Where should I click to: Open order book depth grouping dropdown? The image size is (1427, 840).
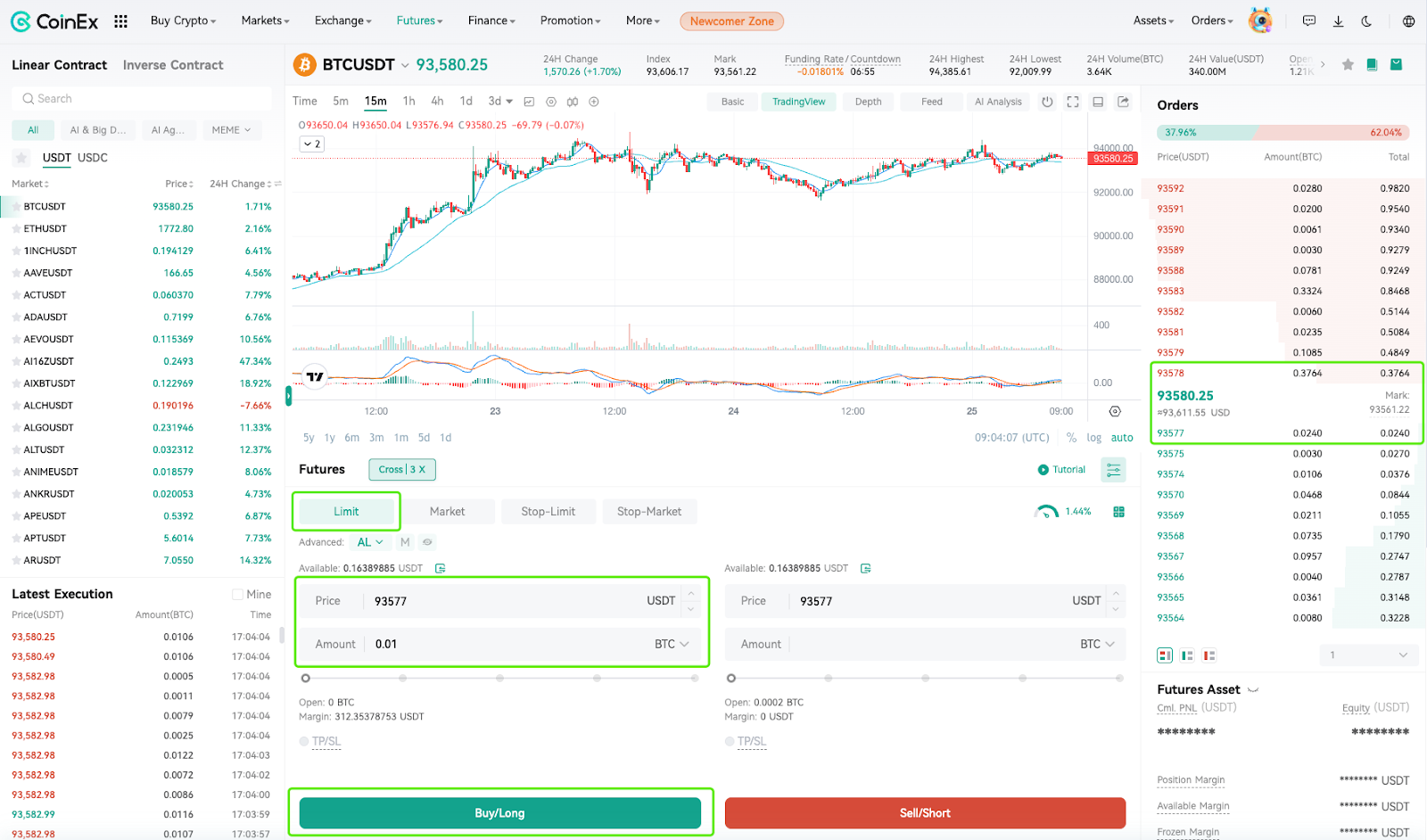(1368, 655)
